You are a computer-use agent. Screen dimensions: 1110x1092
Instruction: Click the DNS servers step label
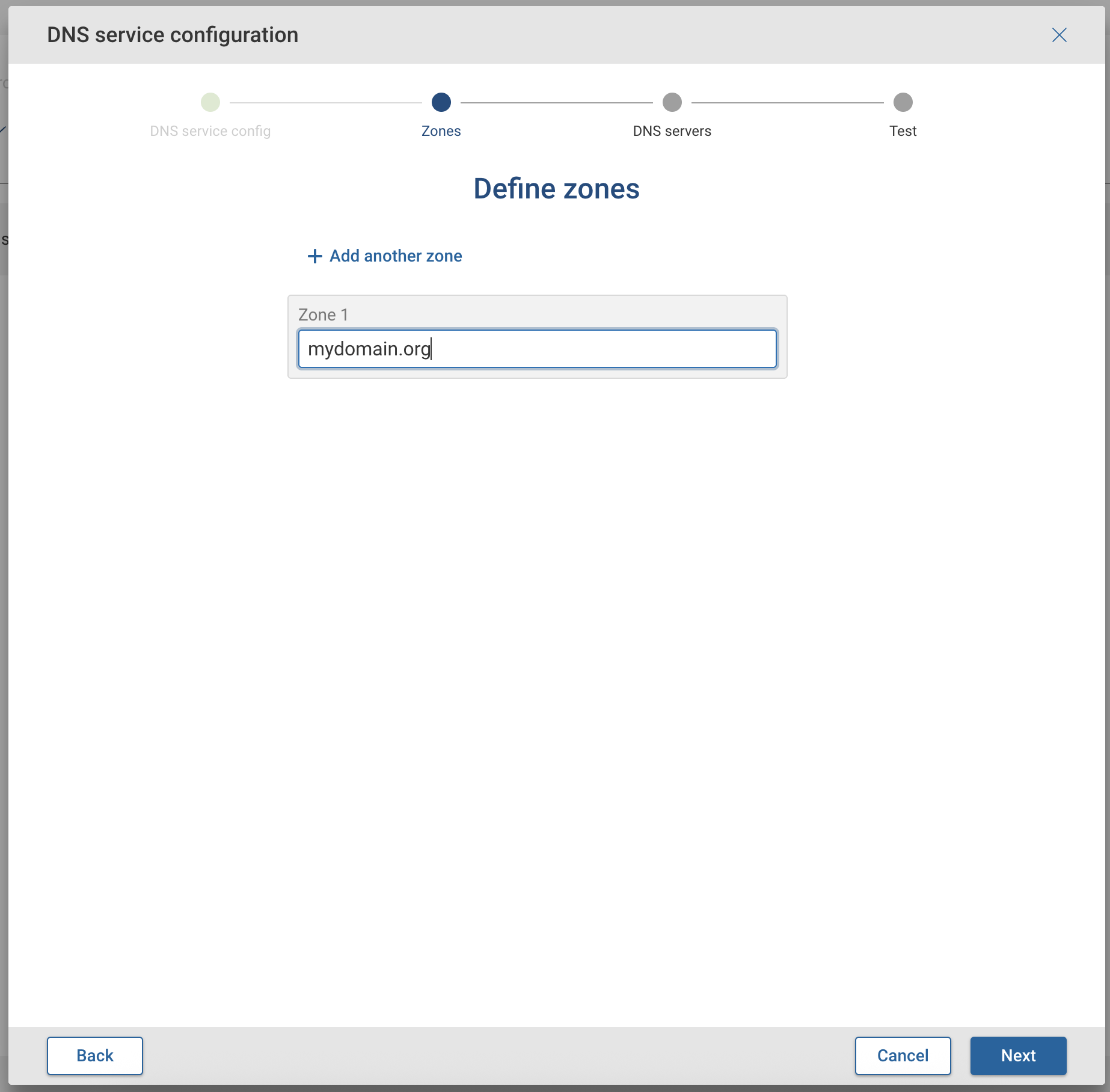click(672, 130)
